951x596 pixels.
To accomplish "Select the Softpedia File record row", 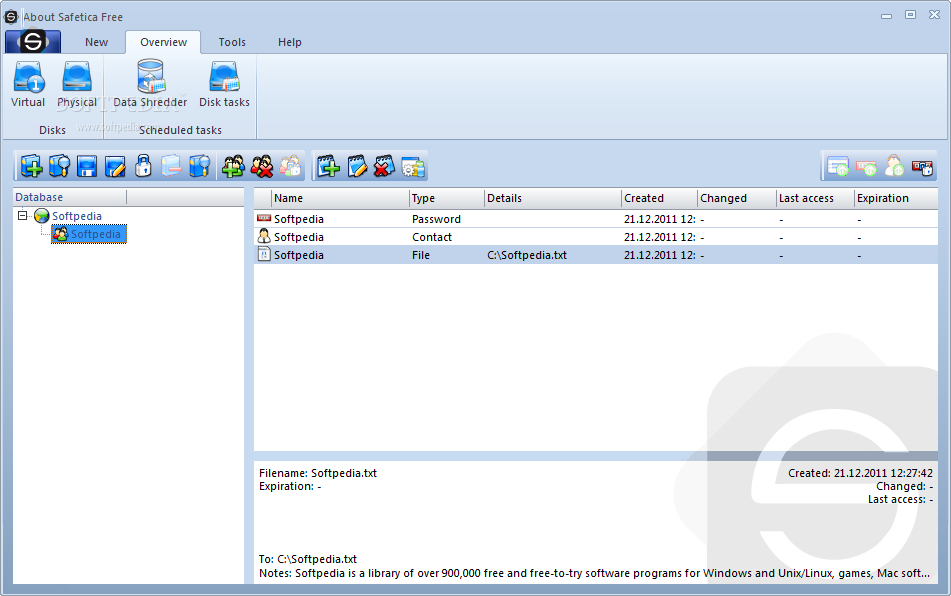I will point(596,255).
